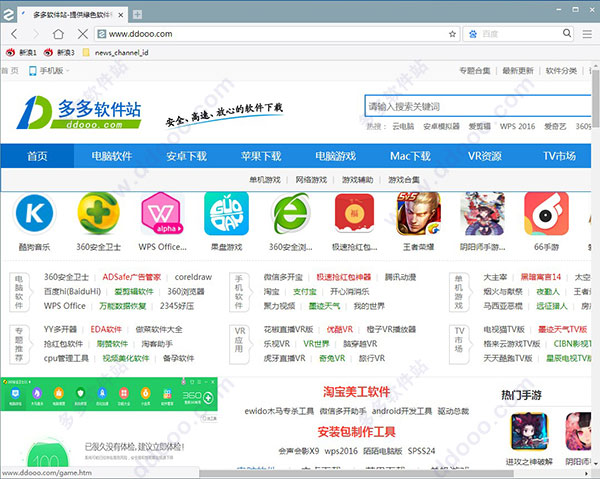Image resolution: width=600 pixels, height=479 pixels.
Task: Click 游戏合集 submenu link
Action: pos(404,180)
